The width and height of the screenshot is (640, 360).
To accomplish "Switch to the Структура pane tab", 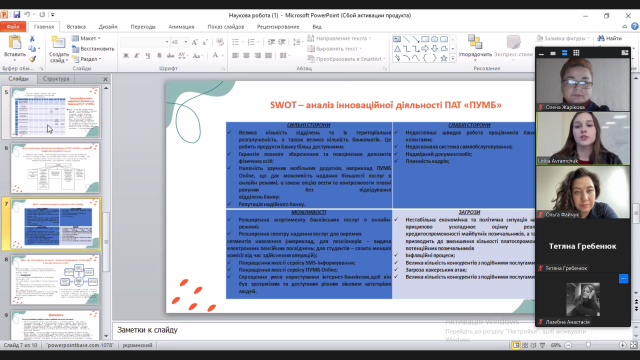I will coord(56,79).
